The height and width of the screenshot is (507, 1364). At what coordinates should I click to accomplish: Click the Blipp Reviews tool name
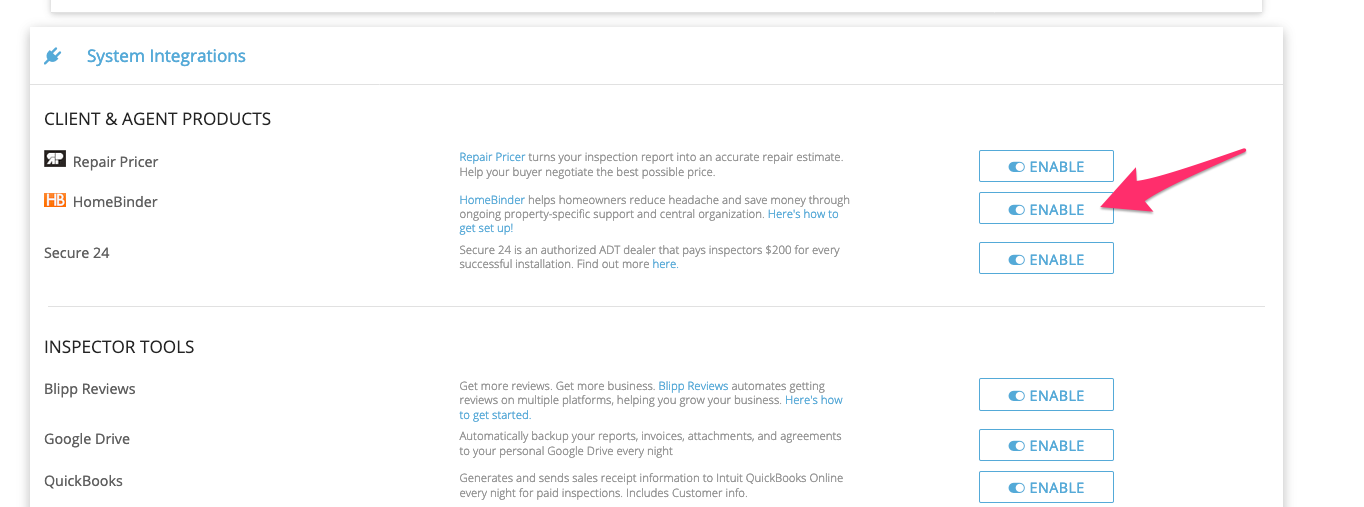point(90,389)
